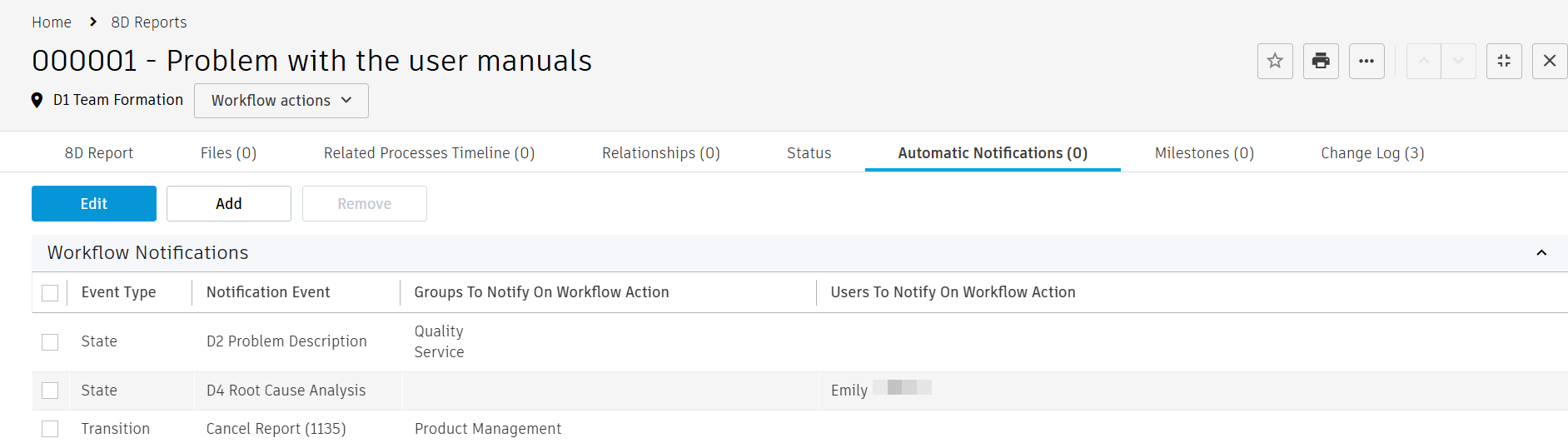Switch to the Milestones tab

[x=1204, y=153]
